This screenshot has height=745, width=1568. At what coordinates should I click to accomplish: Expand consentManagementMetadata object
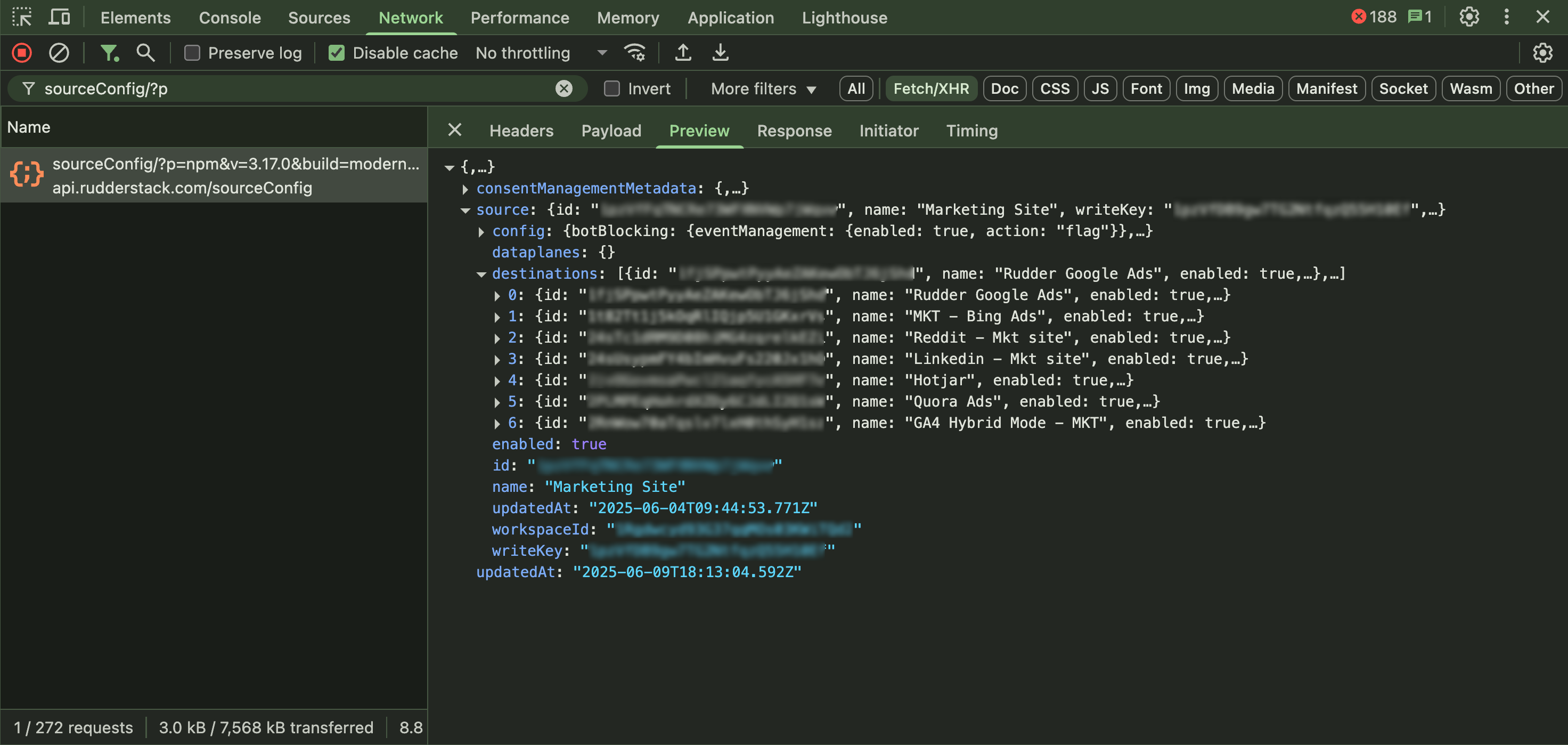(466, 189)
